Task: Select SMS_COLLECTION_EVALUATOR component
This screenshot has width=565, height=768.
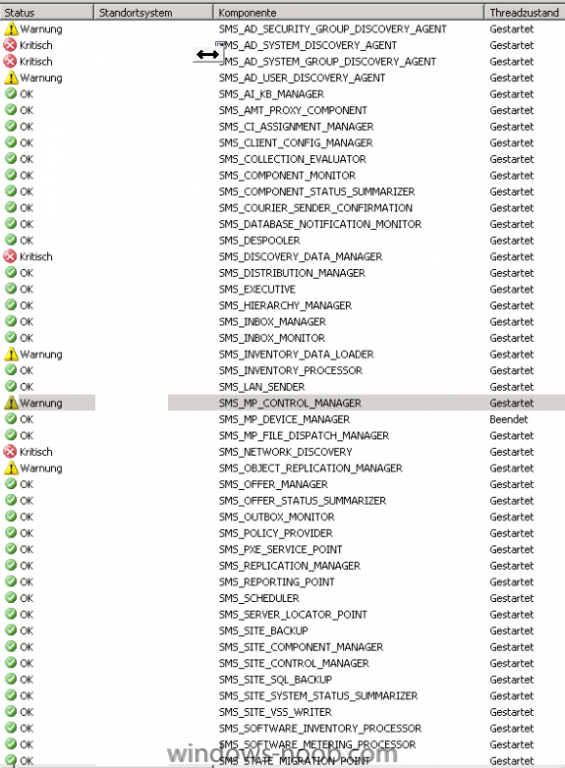Action: [292, 159]
